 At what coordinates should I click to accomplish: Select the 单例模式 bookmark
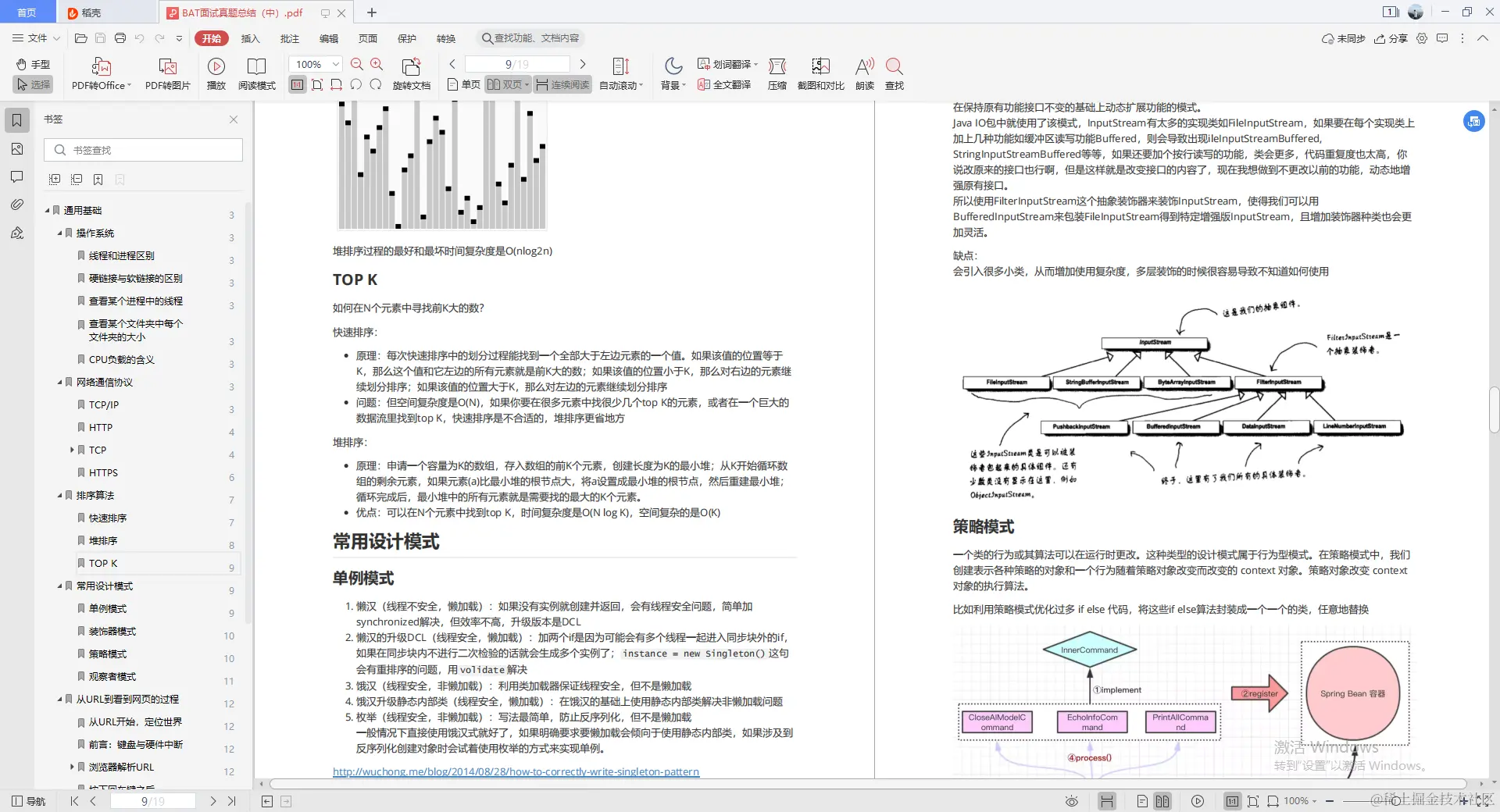(107, 608)
